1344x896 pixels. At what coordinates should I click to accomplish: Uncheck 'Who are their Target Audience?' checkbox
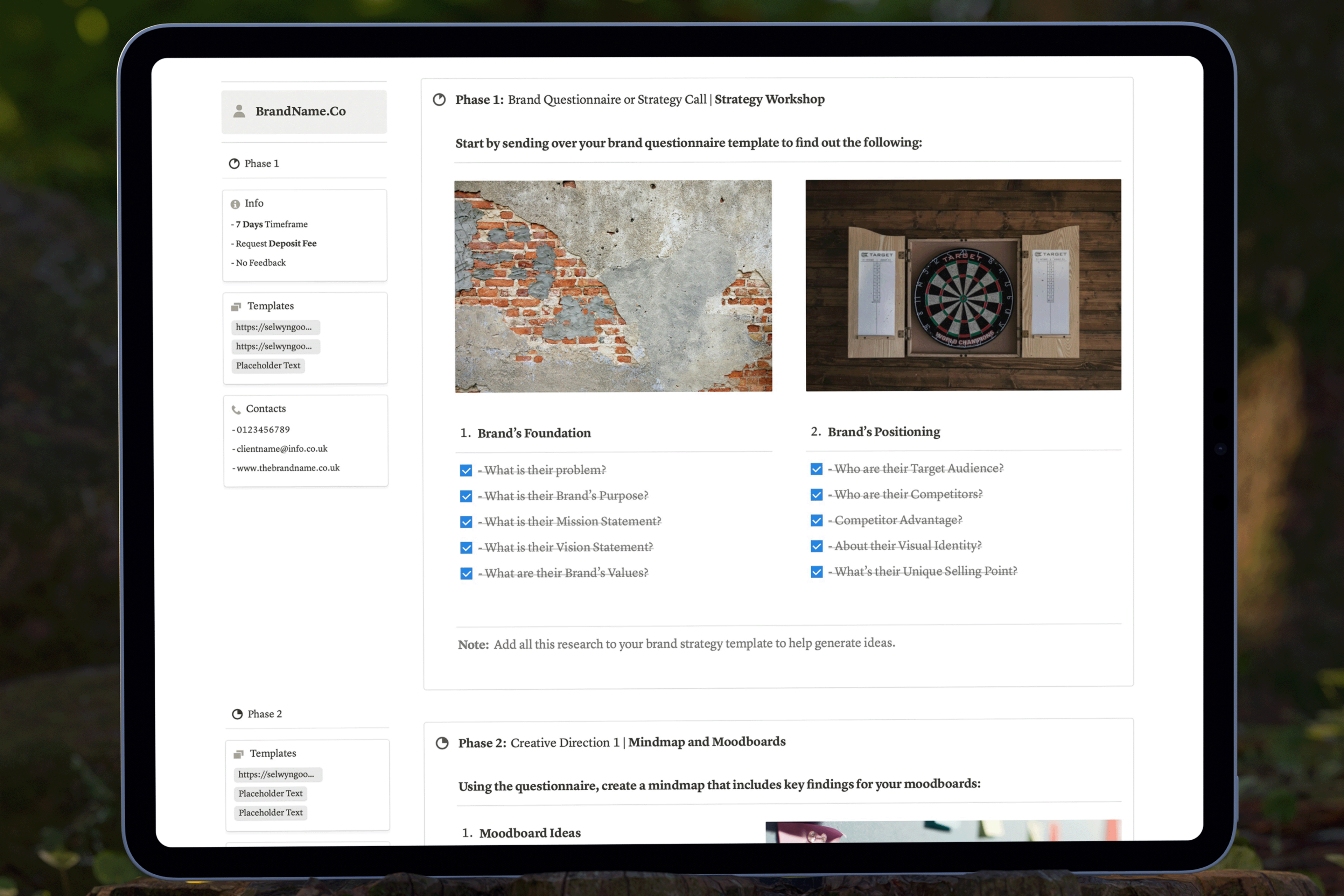pos(816,468)
